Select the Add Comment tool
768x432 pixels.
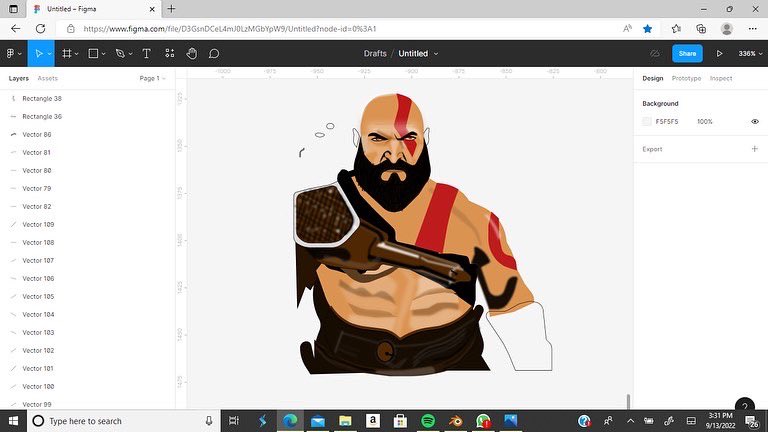tap(214, 53)
